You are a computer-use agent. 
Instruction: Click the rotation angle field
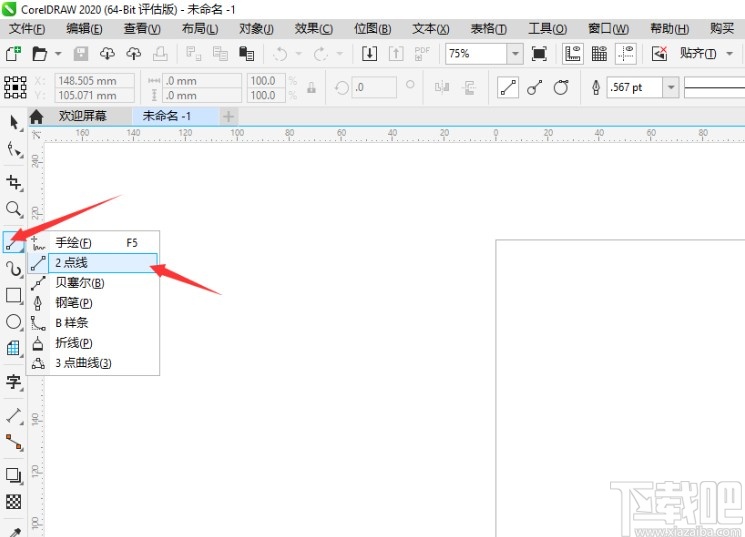tap(373, 87)
